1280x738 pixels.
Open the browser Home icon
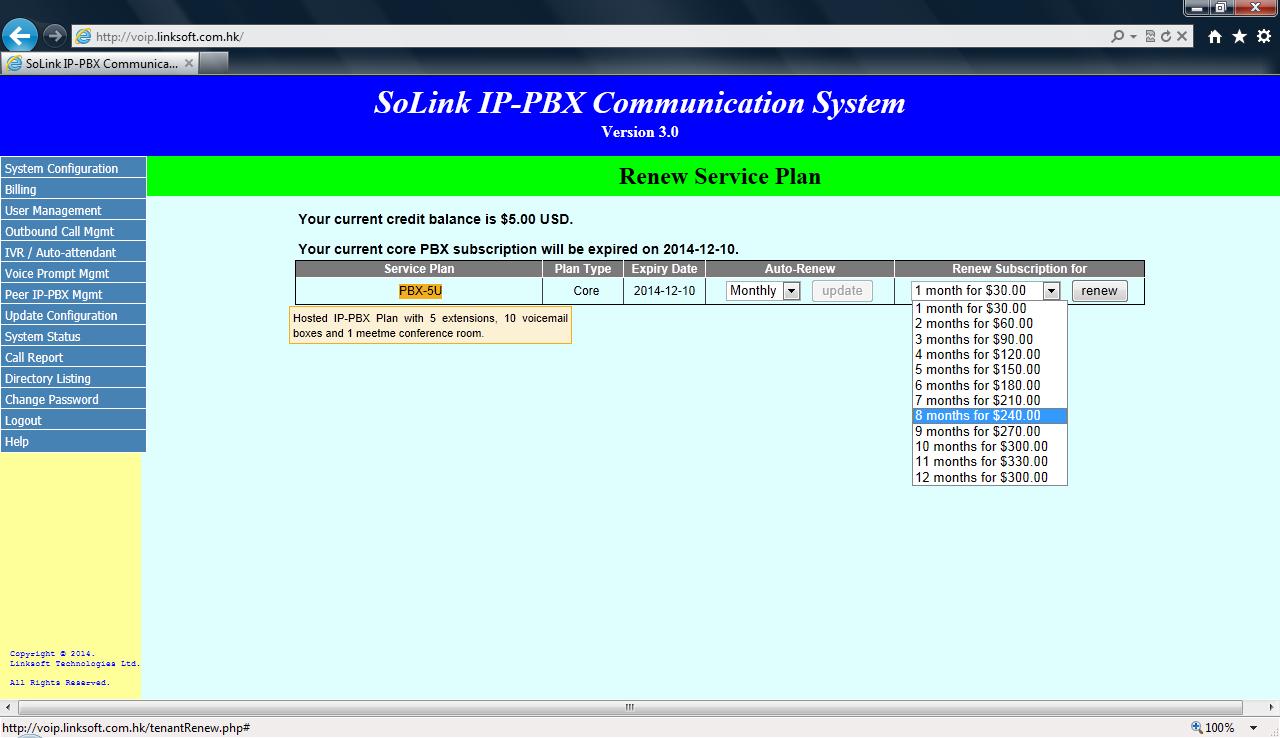point(1214,36)
